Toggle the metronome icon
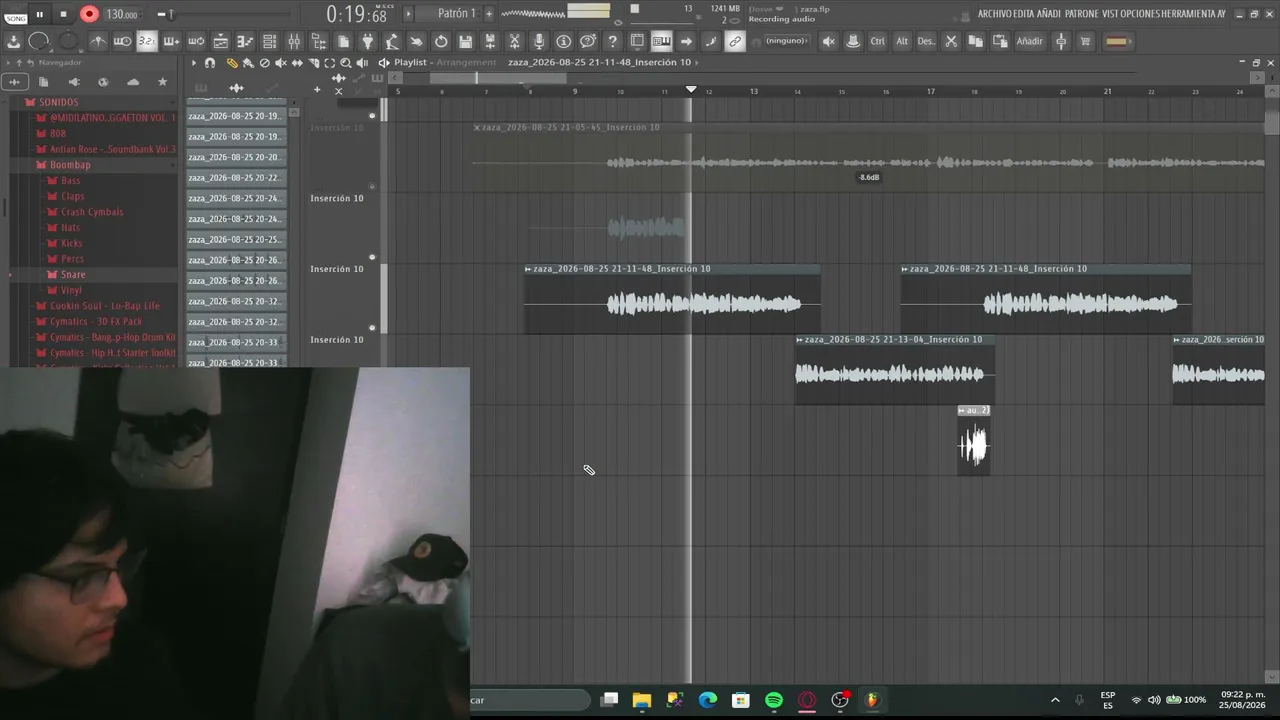 [98, 41]
